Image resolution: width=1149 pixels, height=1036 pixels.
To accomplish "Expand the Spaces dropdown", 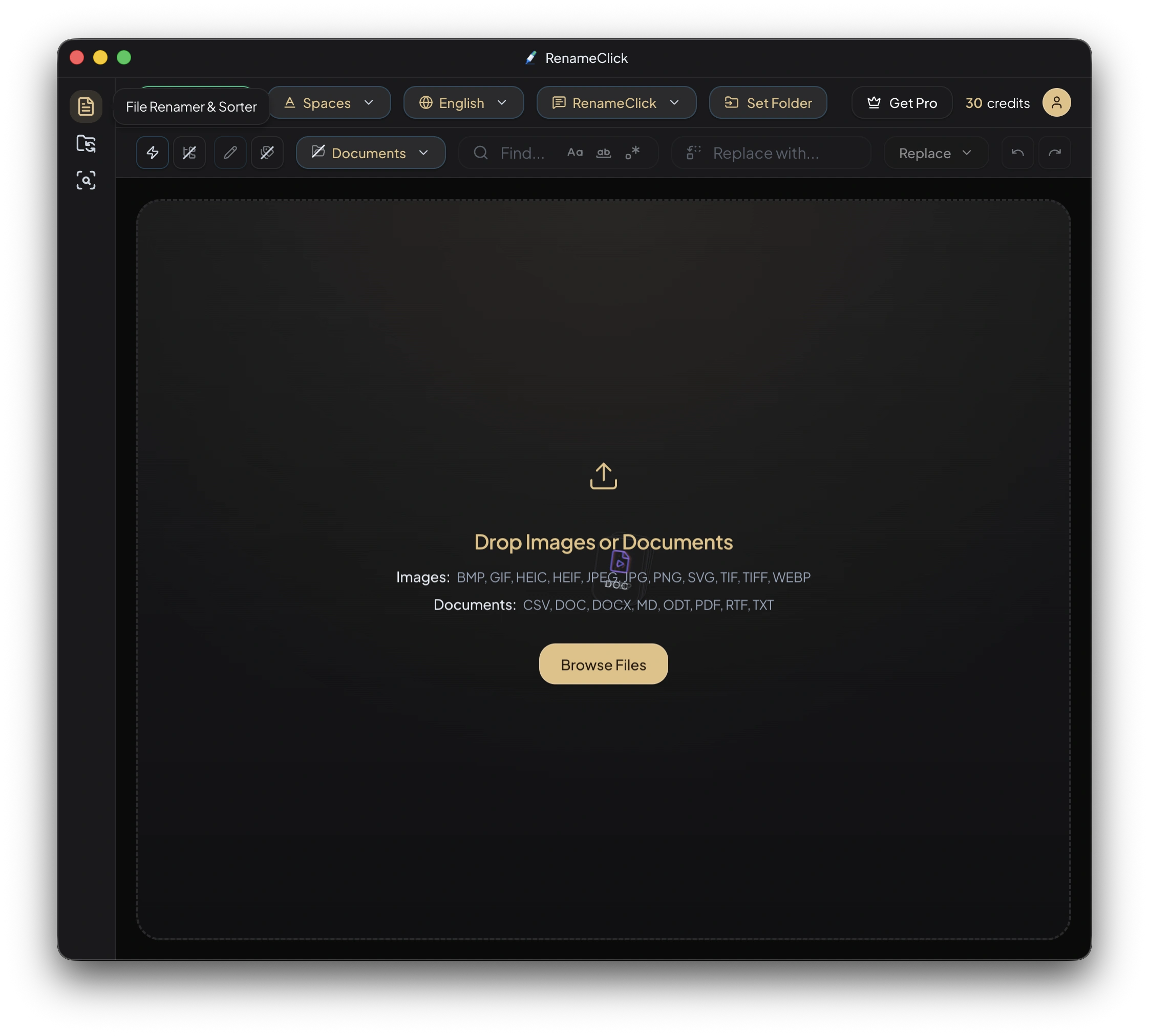I will (x=329, y=103).
